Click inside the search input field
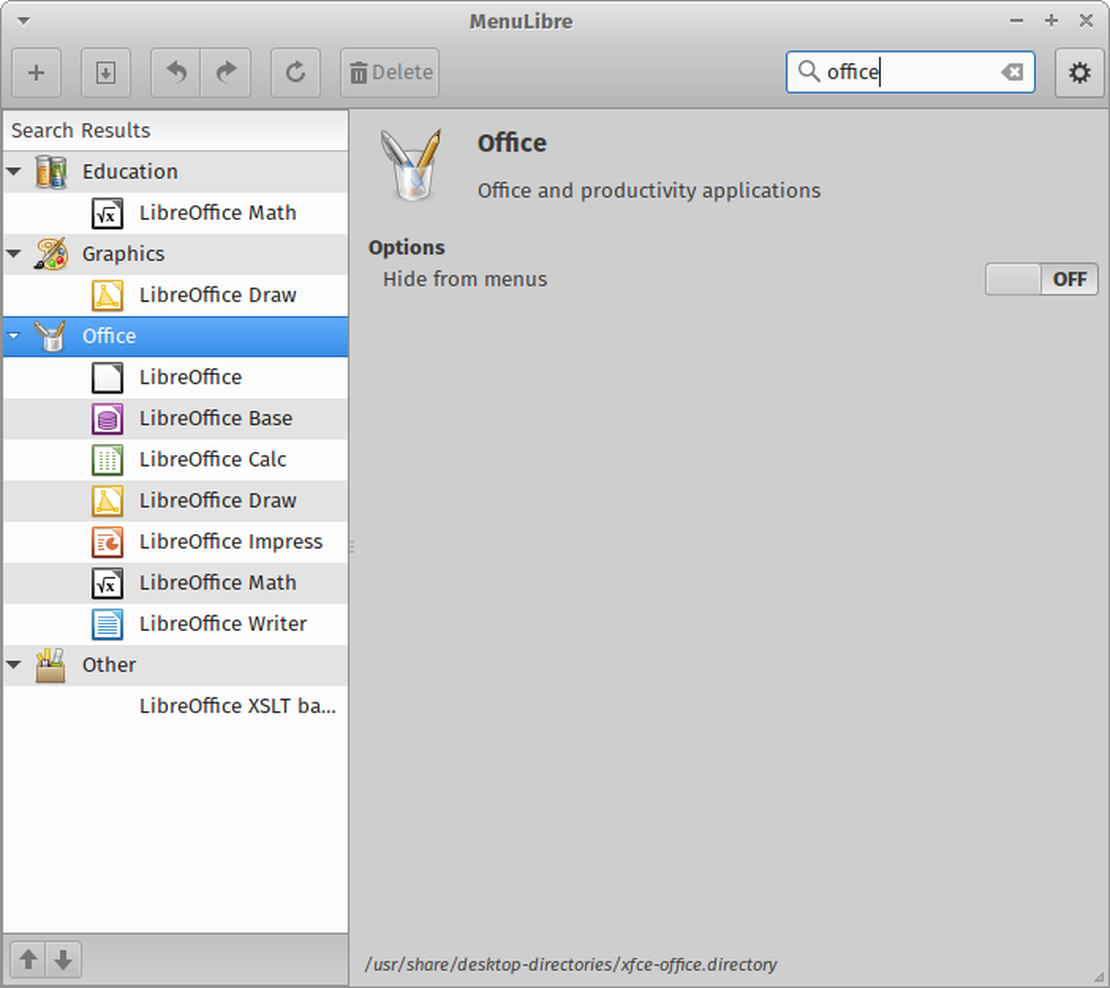This screenshot has width=1110, height=988. point(900,72)
